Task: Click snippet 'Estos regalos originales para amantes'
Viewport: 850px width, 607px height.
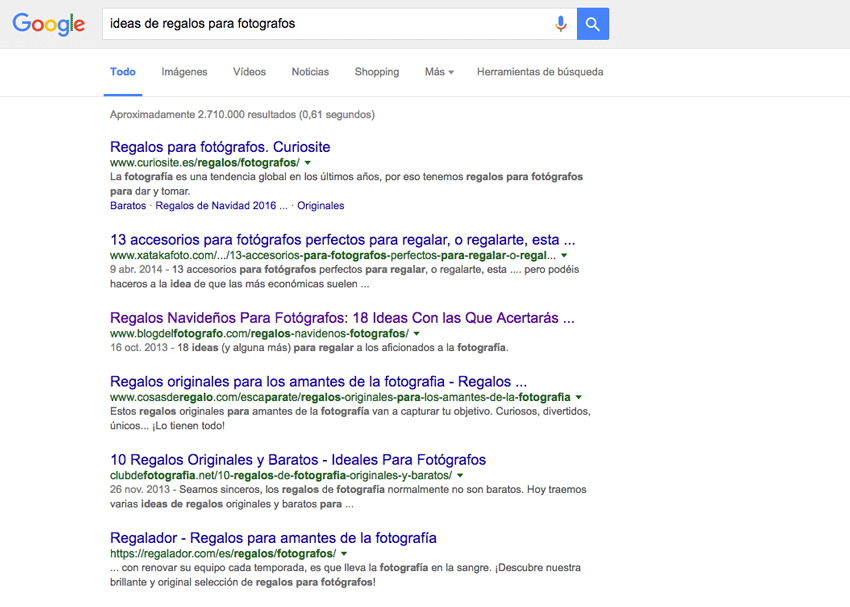Action: point(350,418)
